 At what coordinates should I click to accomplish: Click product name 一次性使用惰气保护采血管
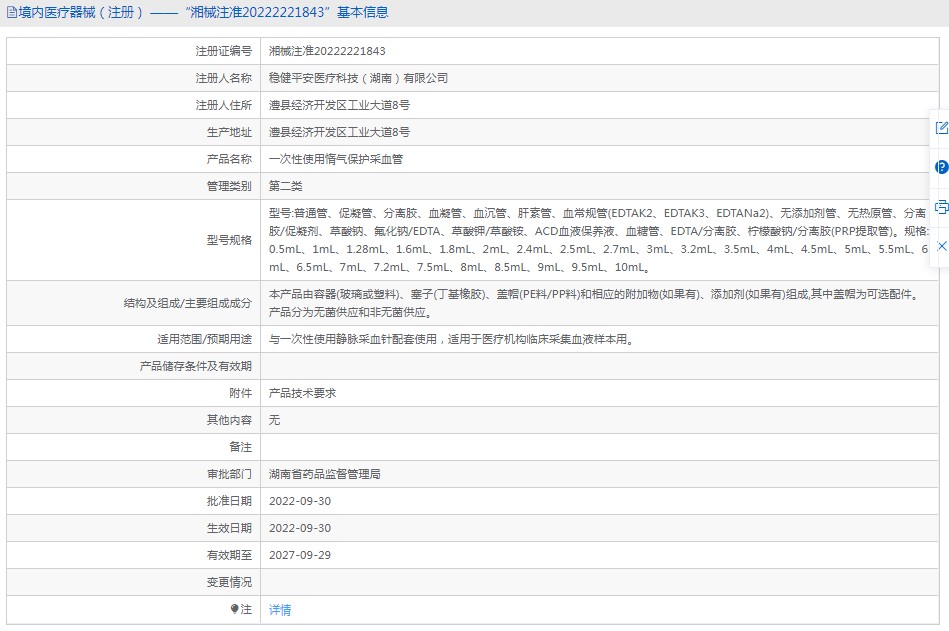[x=336, y=159]
